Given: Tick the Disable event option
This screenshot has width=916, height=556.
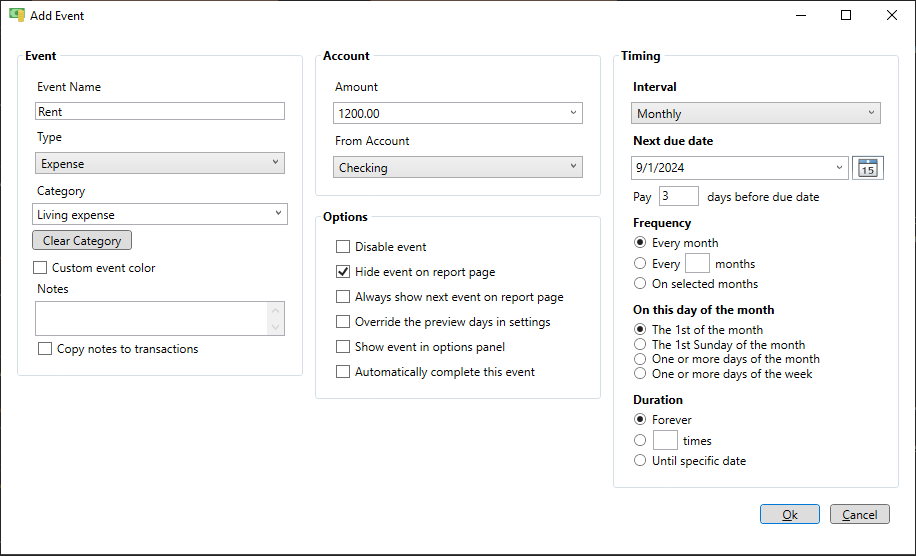Looking at the screenshot, I should (343, 246).
